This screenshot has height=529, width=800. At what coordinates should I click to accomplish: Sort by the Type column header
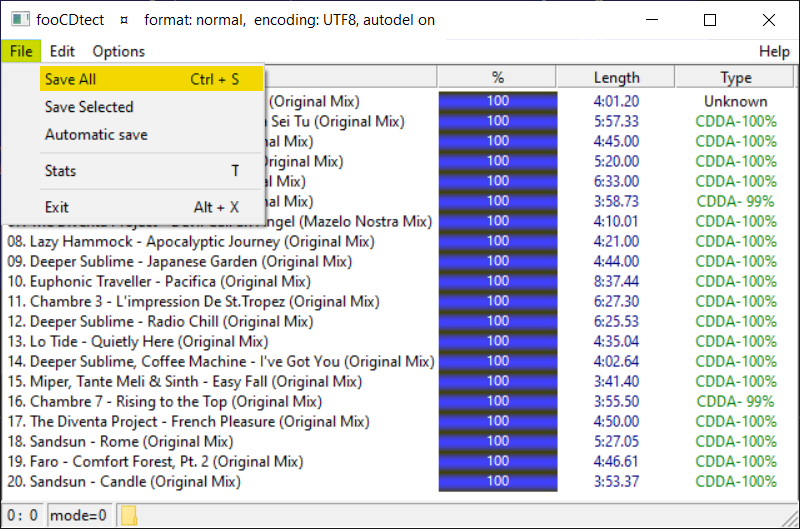click(x=735, y=77)
